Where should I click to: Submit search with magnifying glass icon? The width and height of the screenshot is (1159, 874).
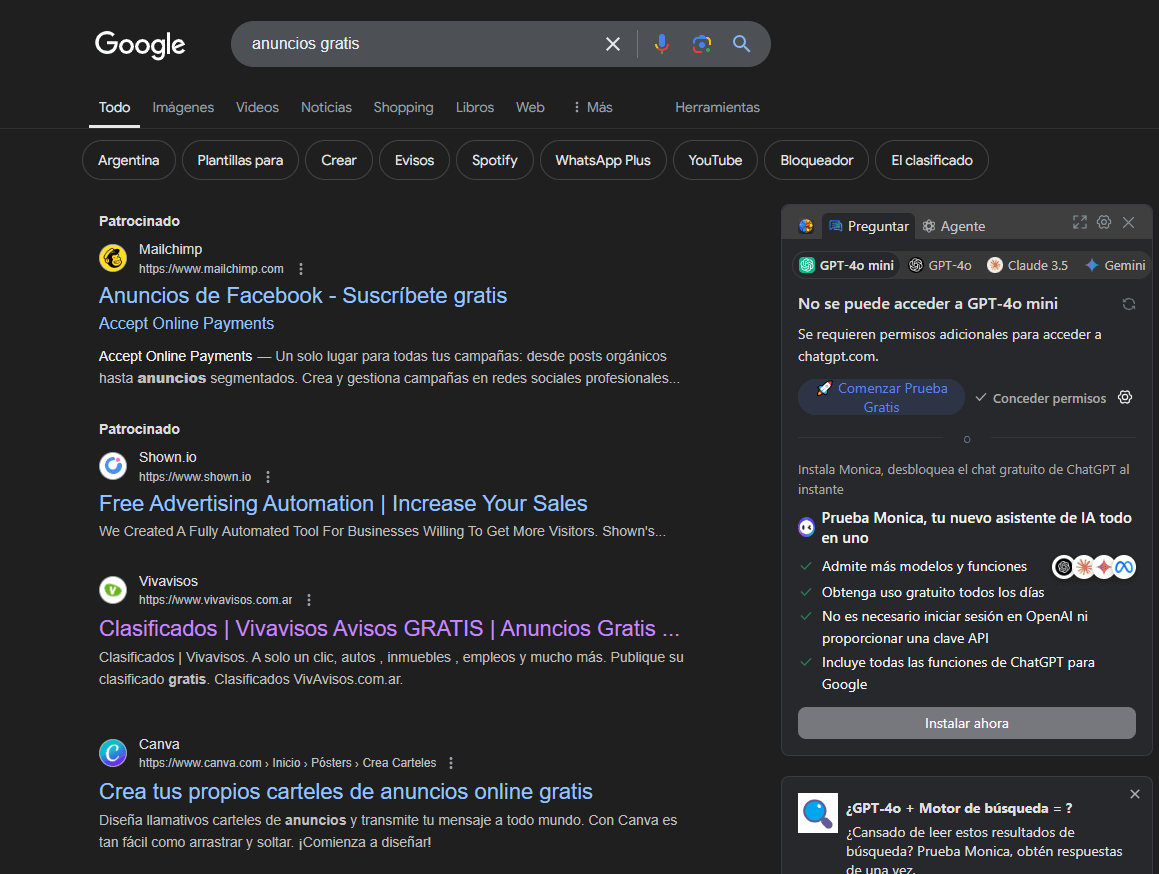(741, 44)
